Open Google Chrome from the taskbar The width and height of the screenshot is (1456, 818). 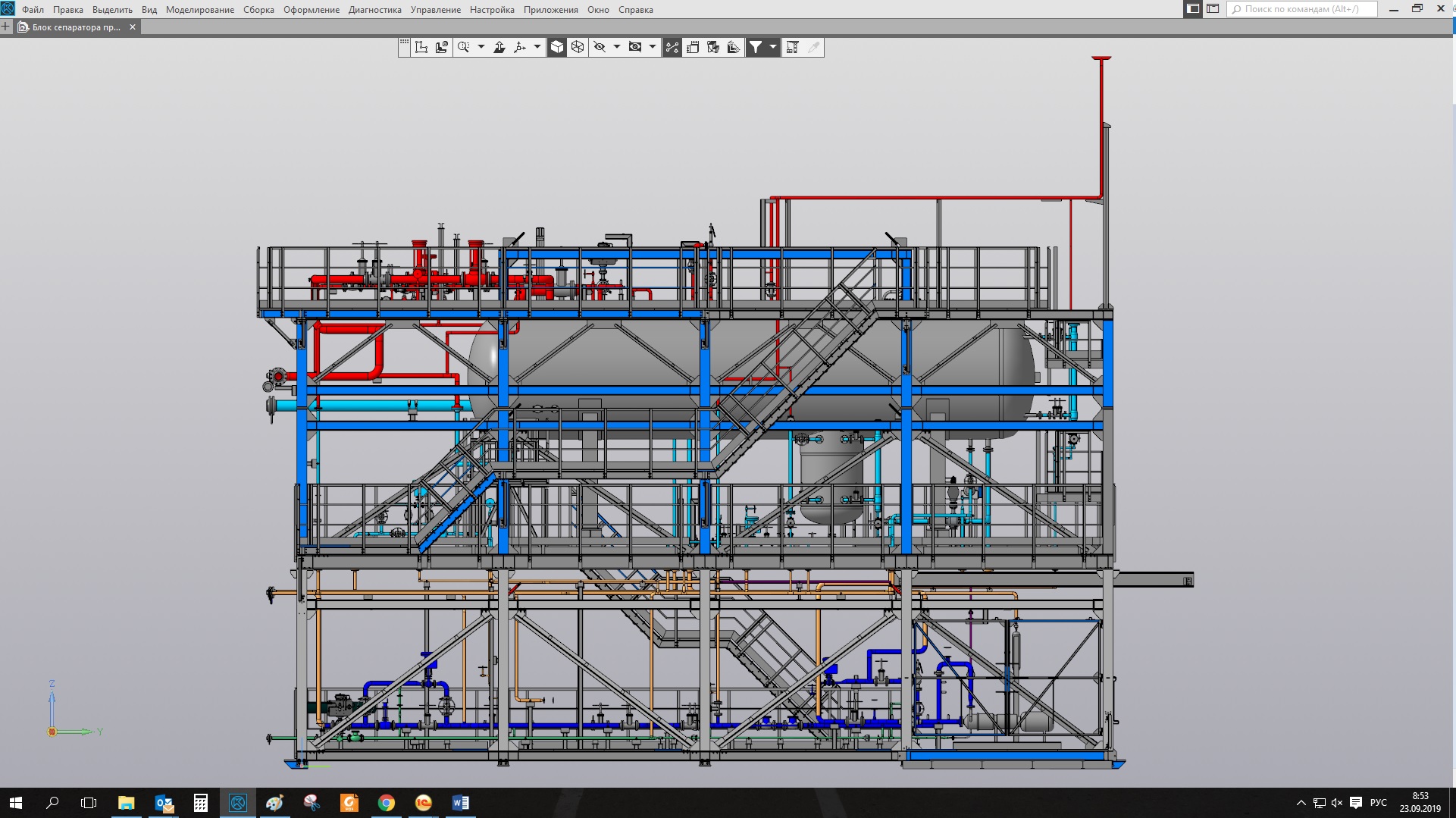[387, 803]
